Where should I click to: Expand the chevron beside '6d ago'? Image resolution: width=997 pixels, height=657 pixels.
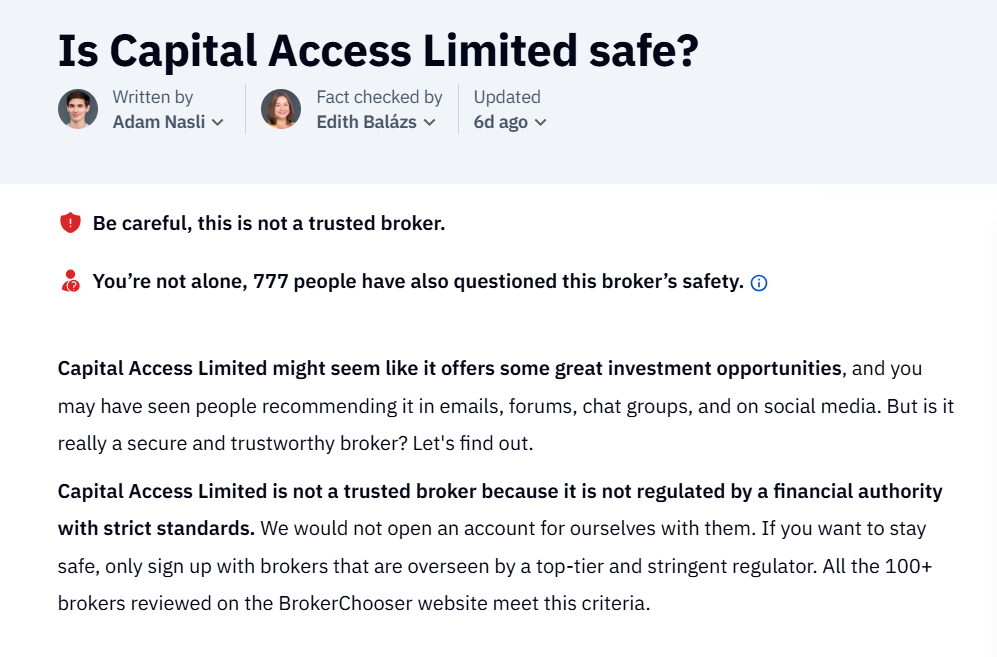[x=541, y=123]
